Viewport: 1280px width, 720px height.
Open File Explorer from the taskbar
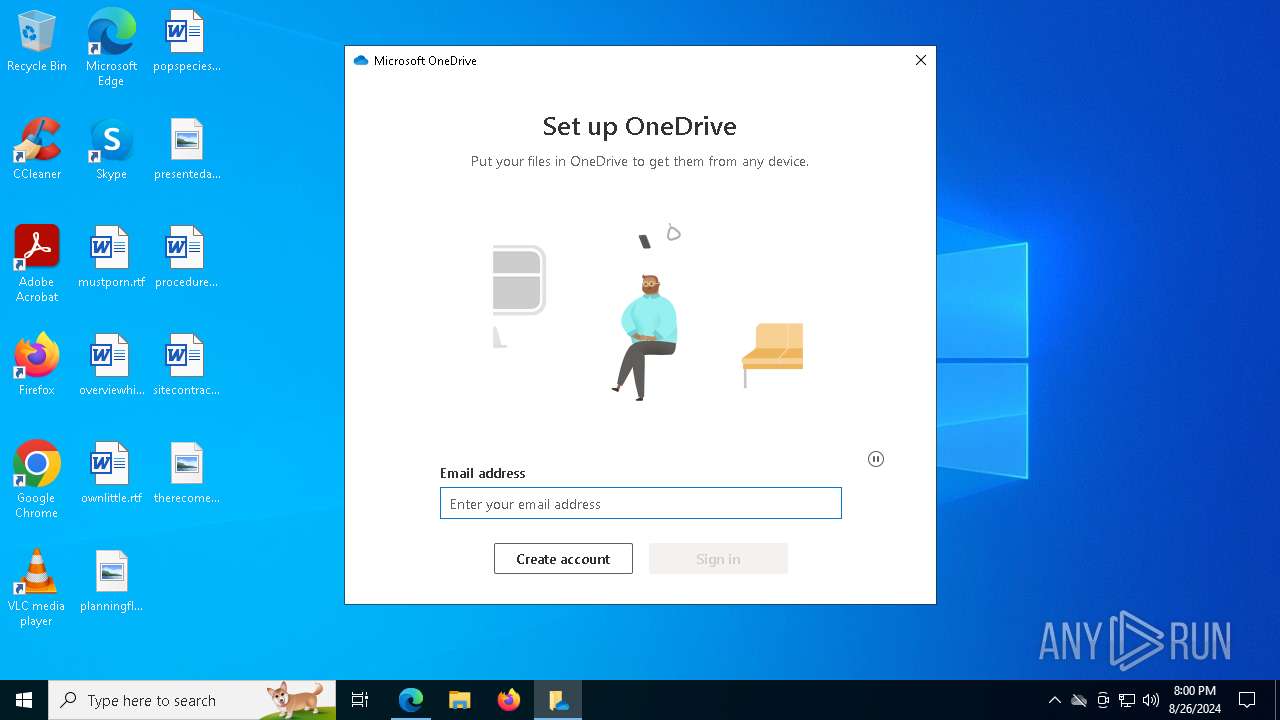point(460,700)
